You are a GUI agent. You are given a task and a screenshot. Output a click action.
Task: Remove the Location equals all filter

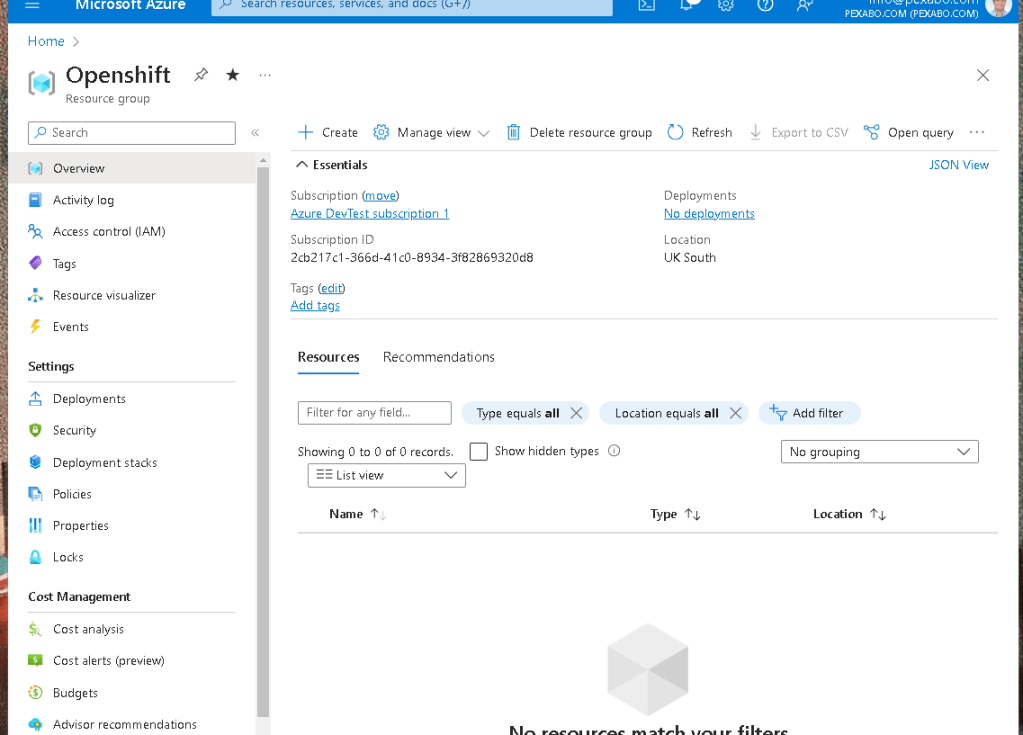pos(735,413)
